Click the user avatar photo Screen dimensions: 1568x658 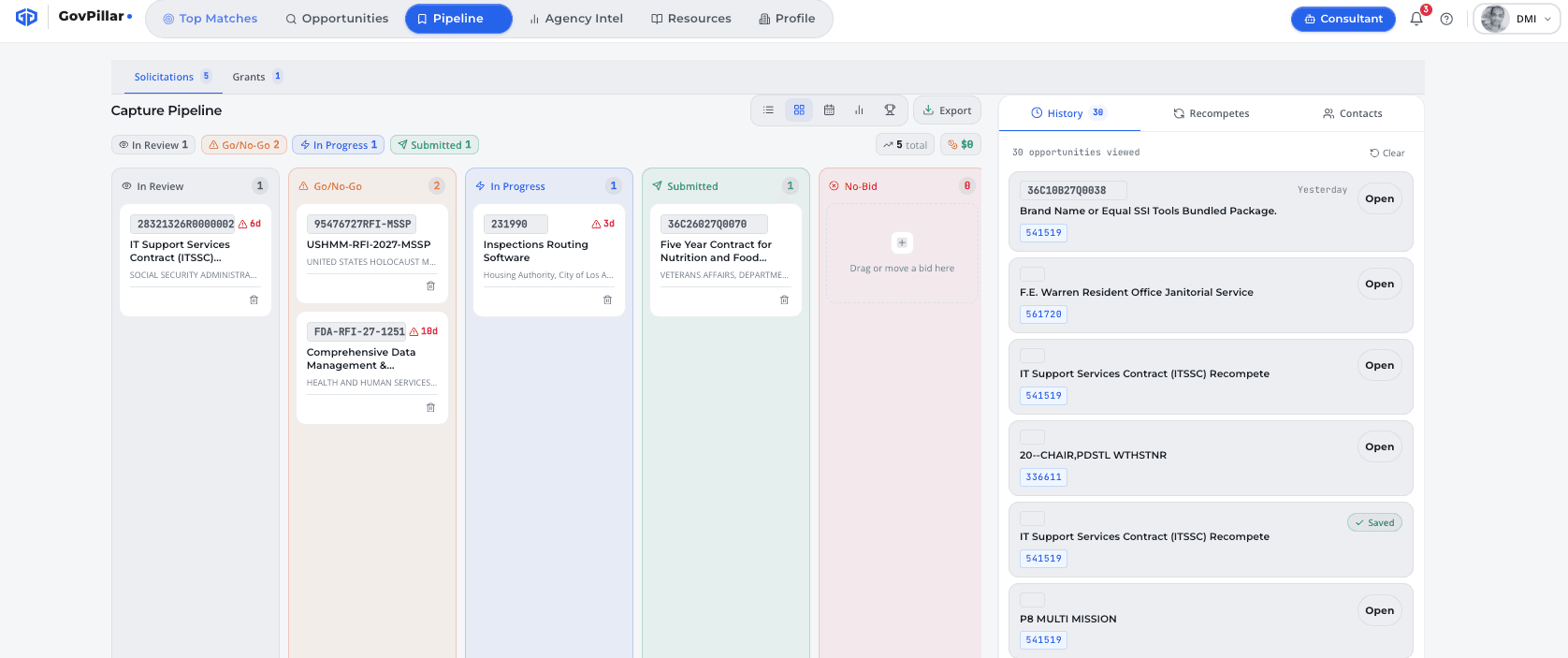(x=1494, y=19)
